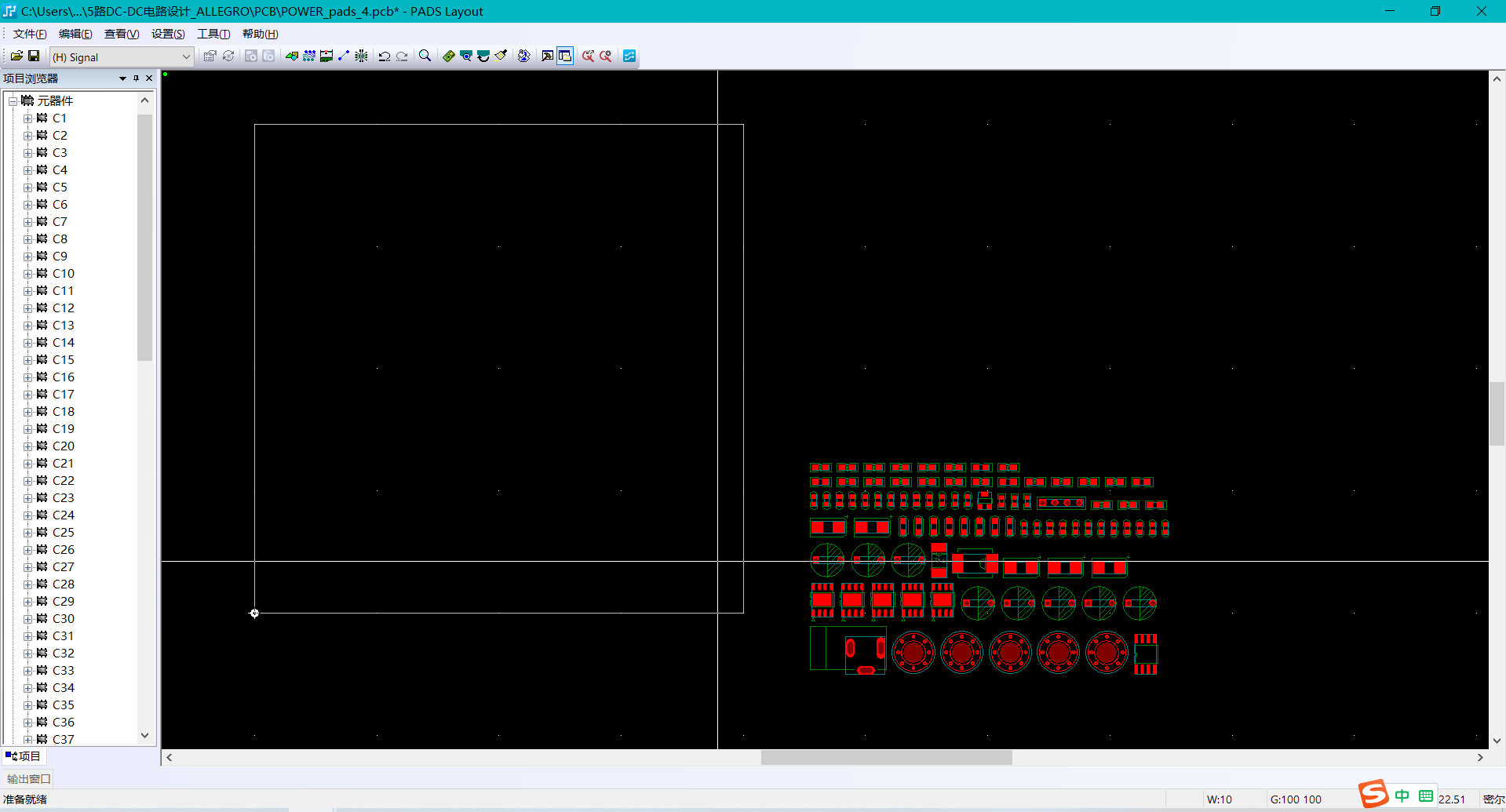The image size is (1506, 812).
Task: Open the Dimensioning toolbar icon
Action: tap(326, 56)
